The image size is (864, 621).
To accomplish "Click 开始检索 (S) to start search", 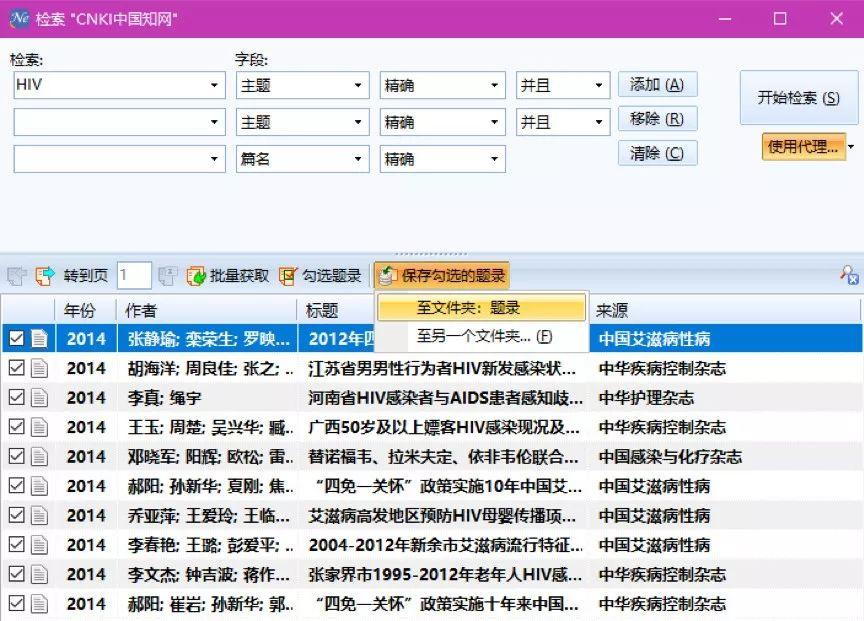I will tap(798, 98).
